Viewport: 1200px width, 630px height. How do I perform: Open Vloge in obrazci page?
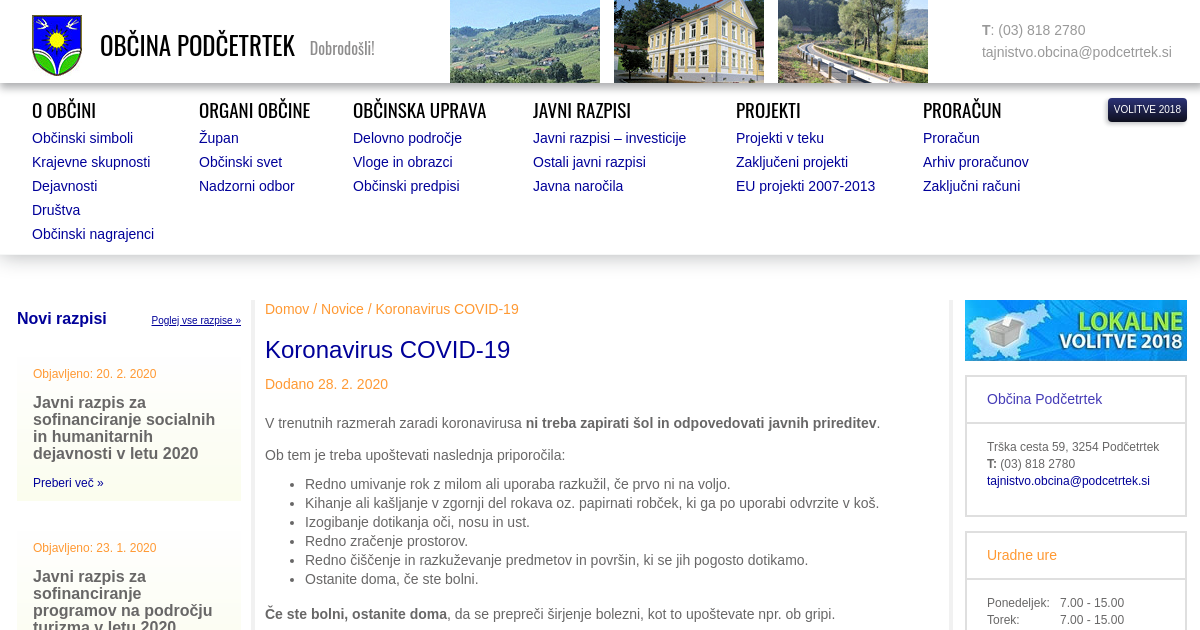coord(402,162)
